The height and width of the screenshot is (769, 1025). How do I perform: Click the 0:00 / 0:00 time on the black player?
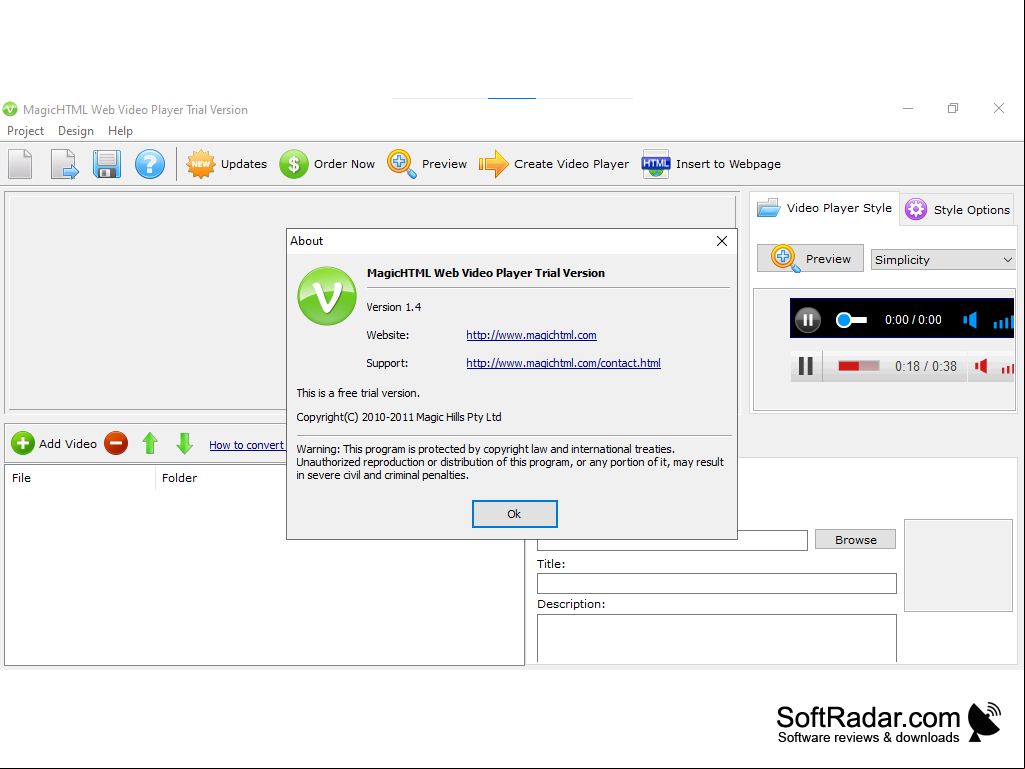[913, 320]
